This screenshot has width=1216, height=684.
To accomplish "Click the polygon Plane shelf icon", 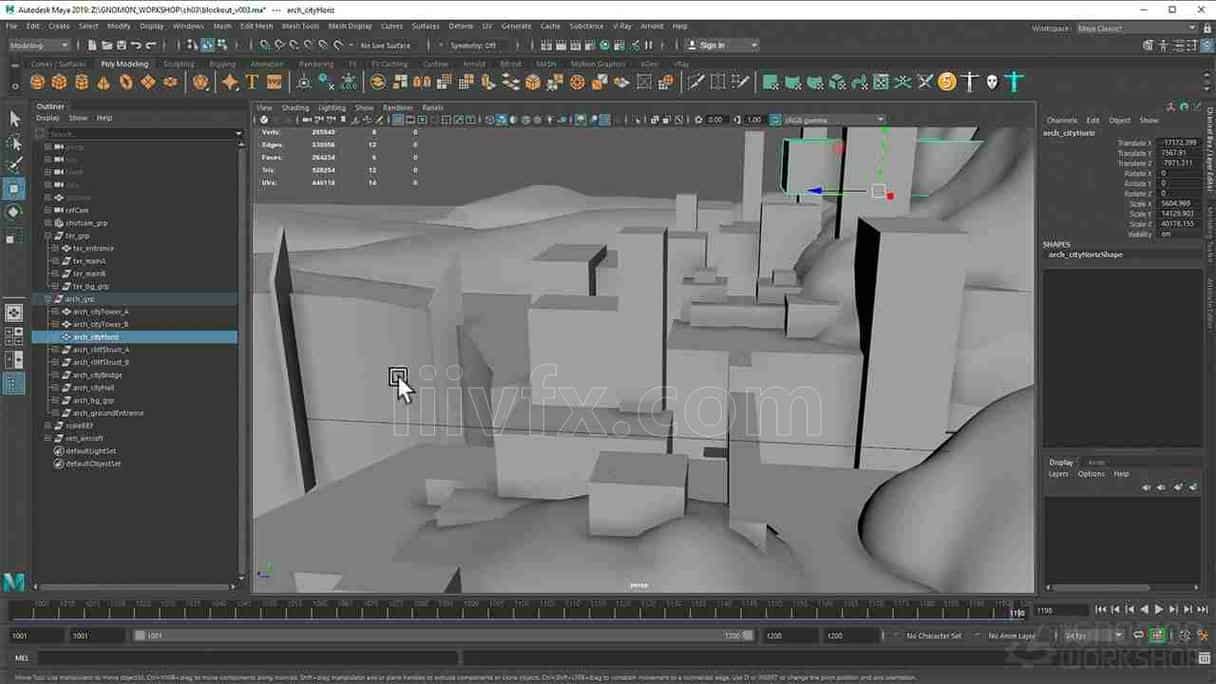I will coord(148,82).
